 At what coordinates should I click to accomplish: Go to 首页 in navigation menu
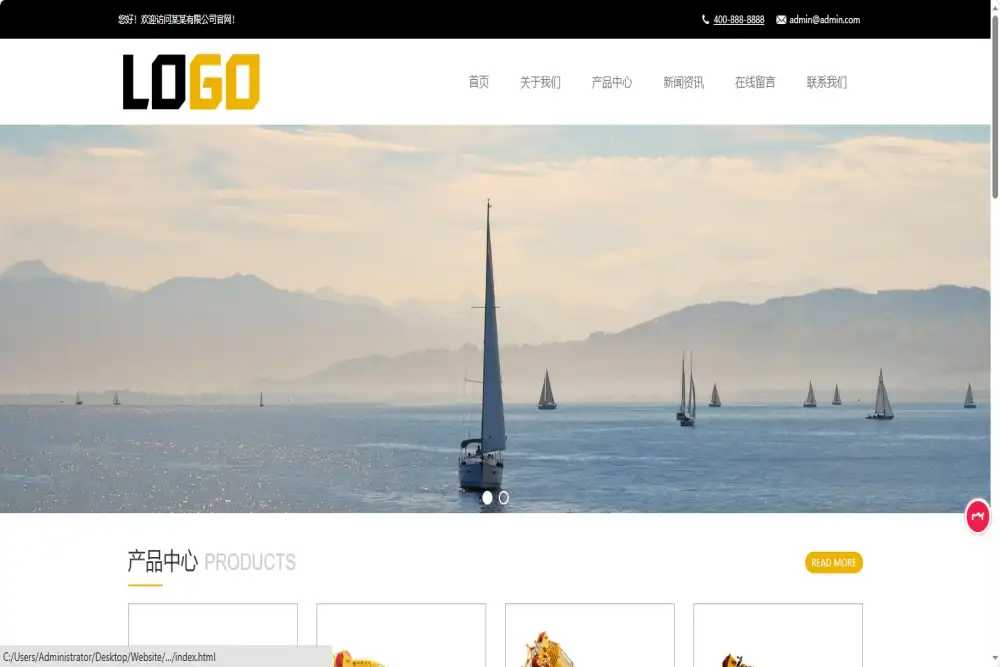click(478, 83)
